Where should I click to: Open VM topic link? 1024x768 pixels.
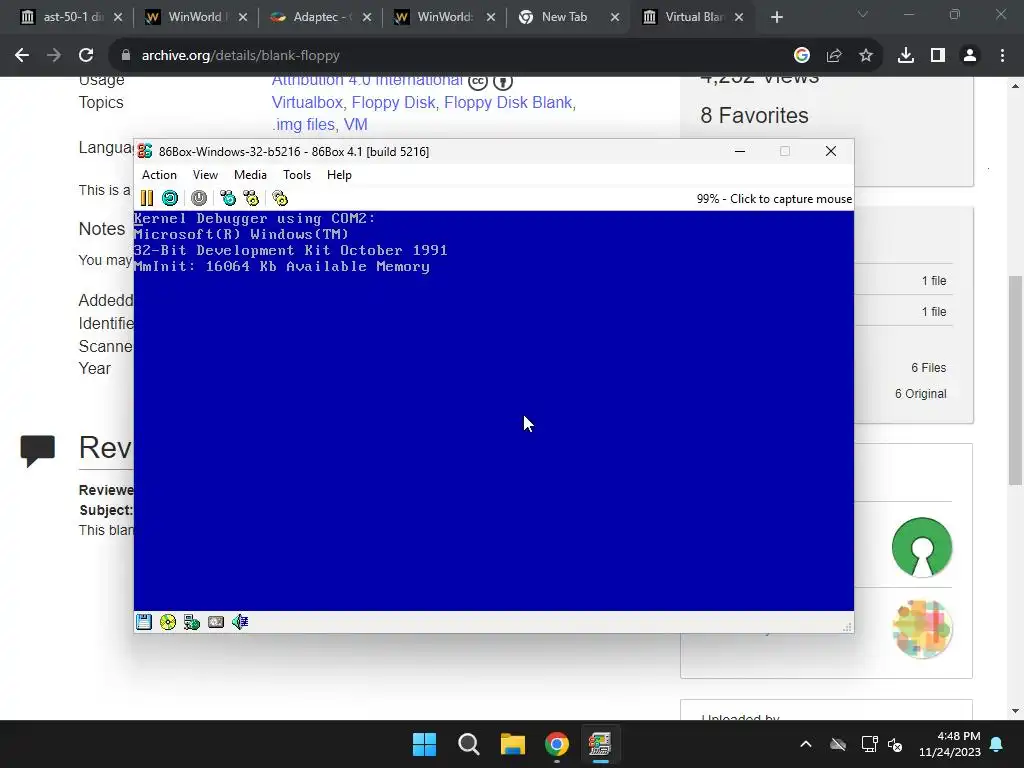pos(355,124)
